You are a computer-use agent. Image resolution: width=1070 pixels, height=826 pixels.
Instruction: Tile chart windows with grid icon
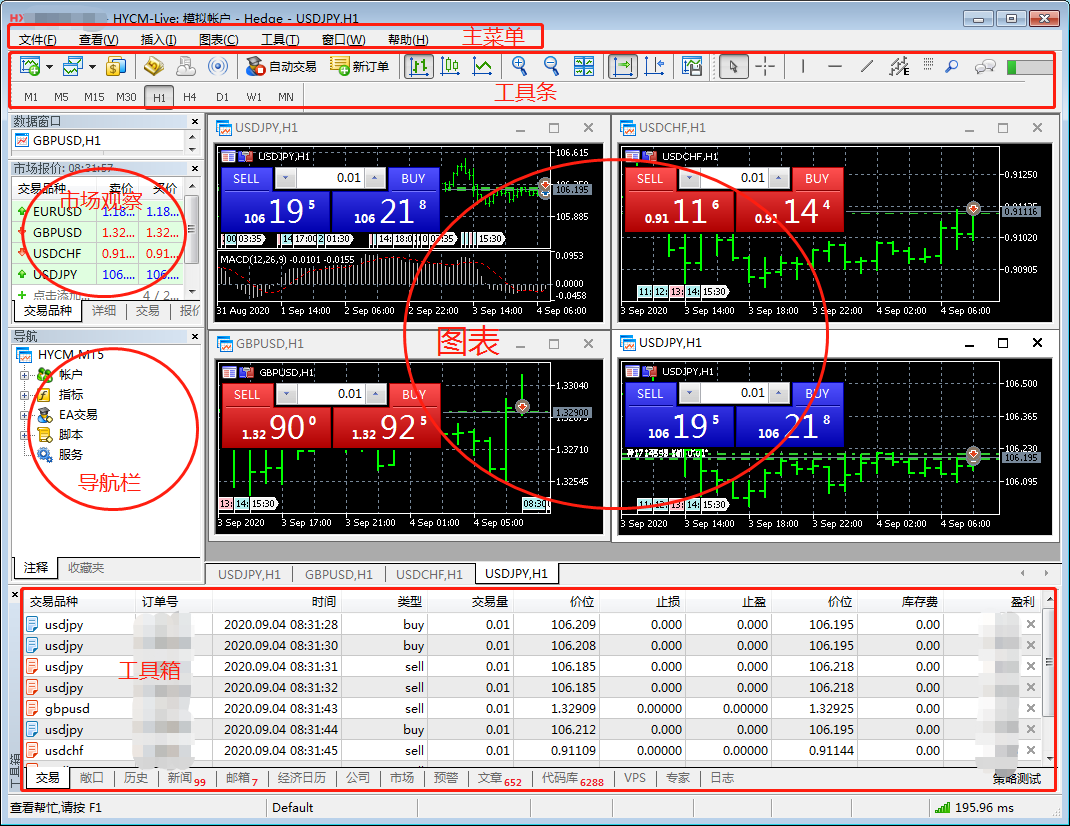pyautogui.click(x=583, y=66)
